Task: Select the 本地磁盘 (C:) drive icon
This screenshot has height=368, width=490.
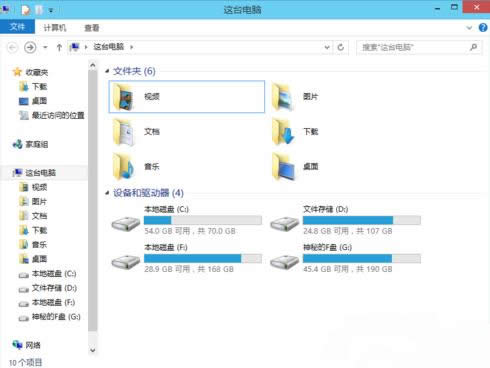Action: 126,224
